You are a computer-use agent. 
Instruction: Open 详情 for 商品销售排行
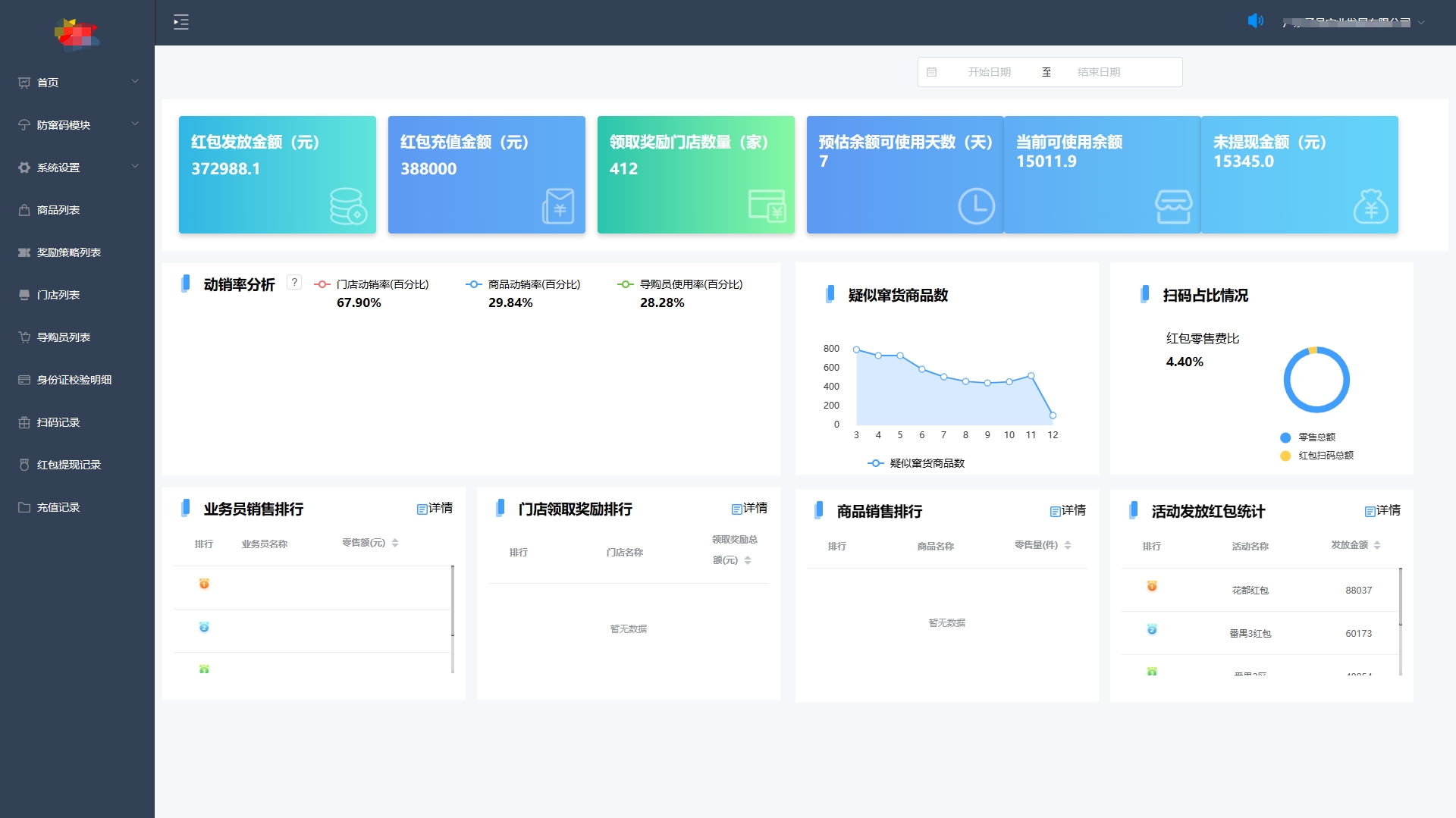(x=1068, y=510)
